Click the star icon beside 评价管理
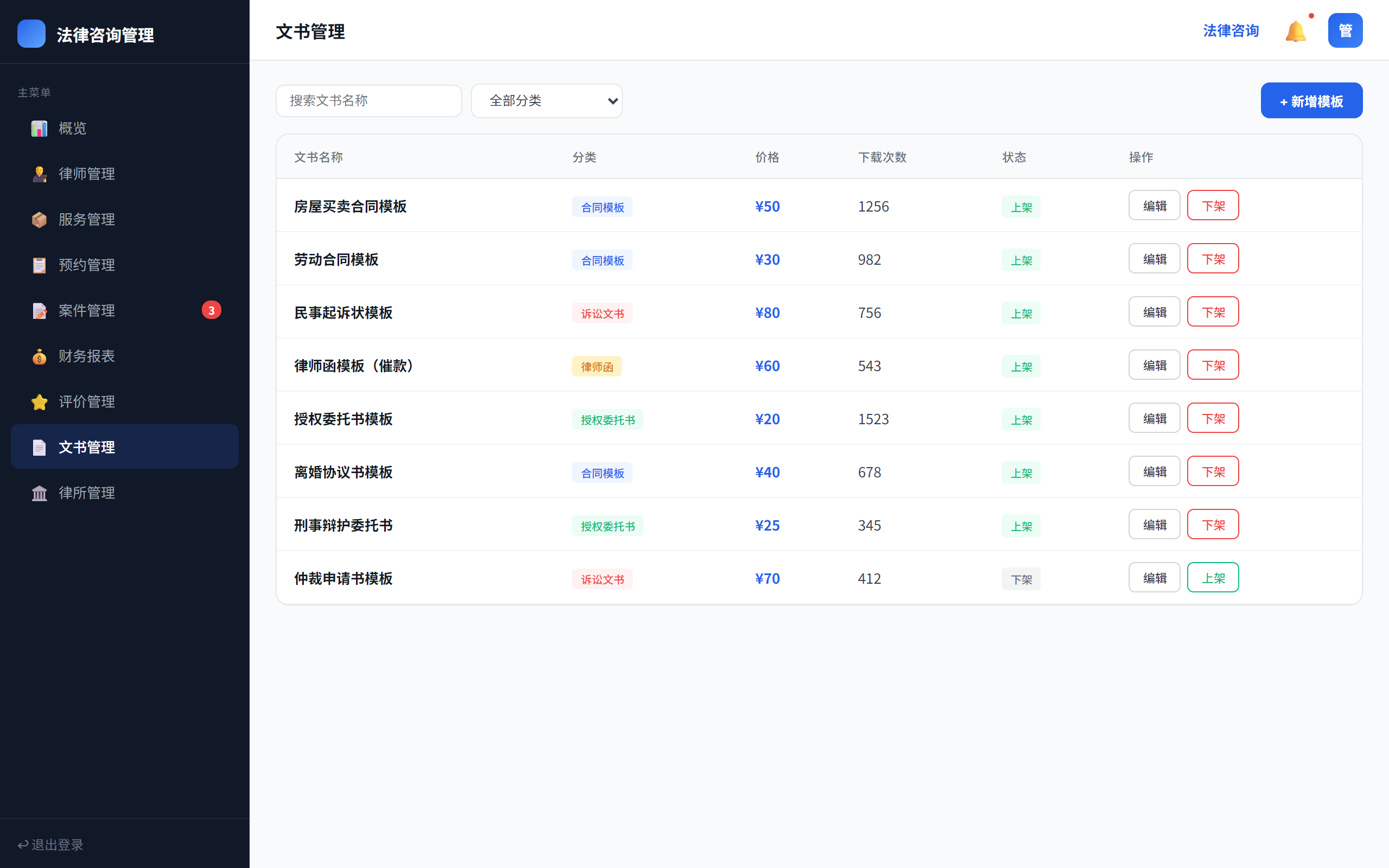The height and width of the screenshot is (868, 1389). pos(39,402)
